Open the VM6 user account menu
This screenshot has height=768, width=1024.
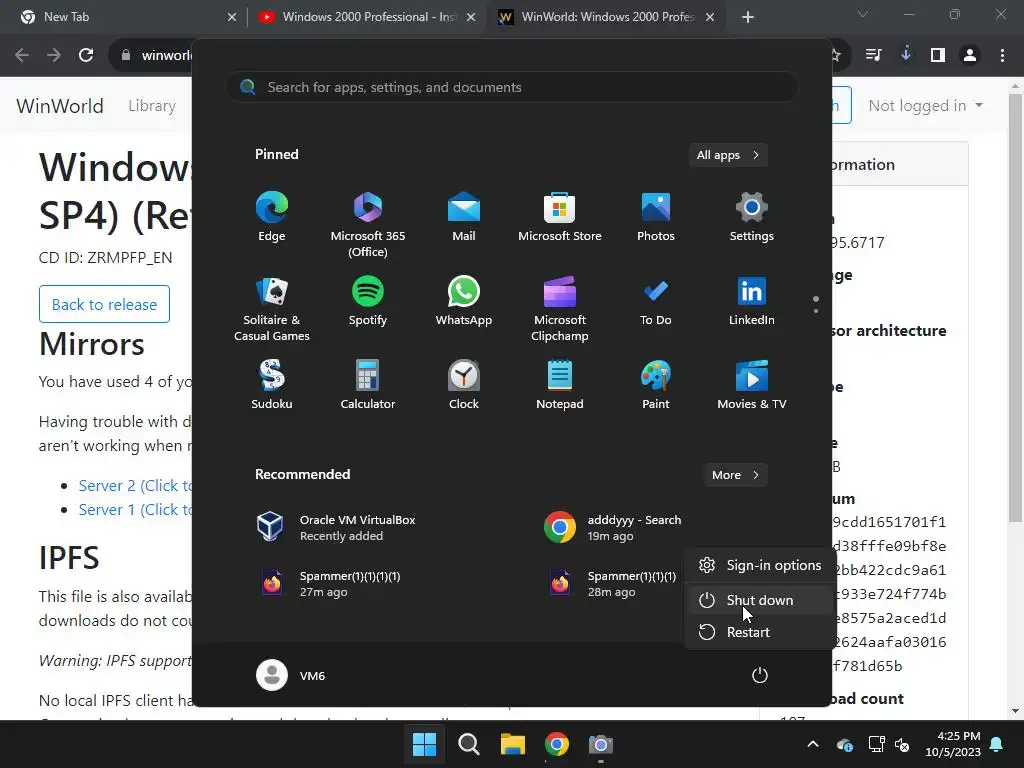click(291, 675)
